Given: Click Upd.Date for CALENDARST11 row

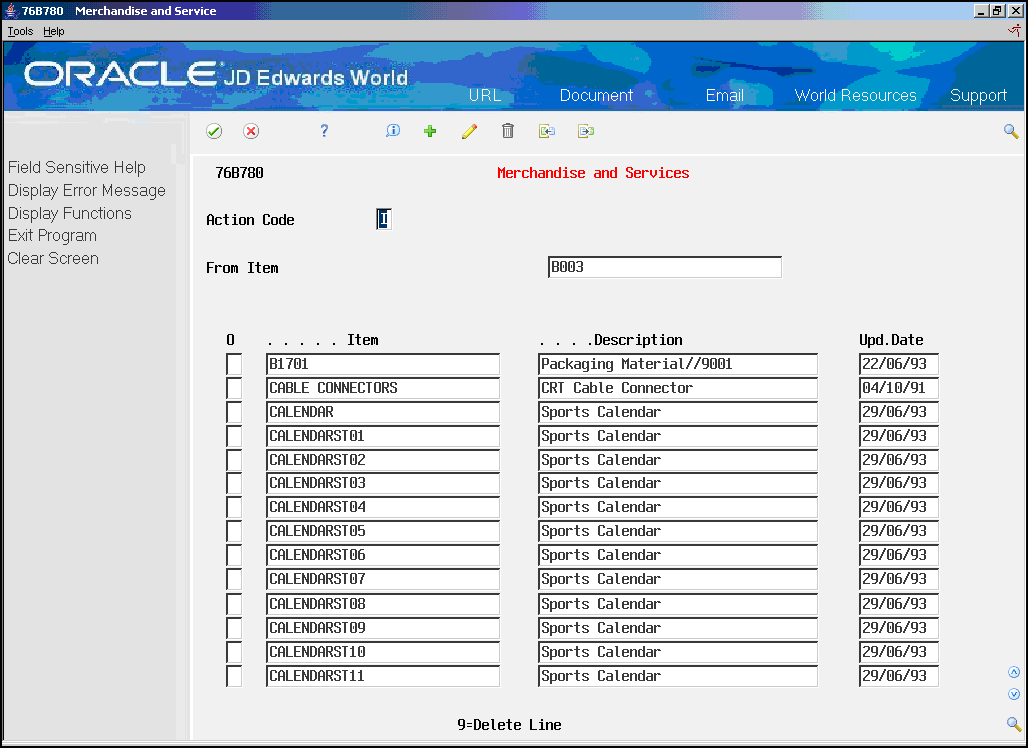Looking at the screenshot, I should coord(899,676).
